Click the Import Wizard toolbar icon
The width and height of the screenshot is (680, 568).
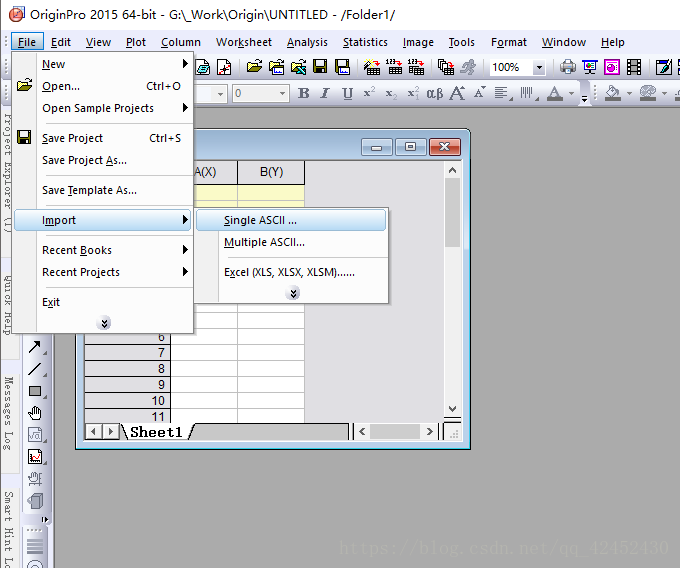(x=372, y=67)
